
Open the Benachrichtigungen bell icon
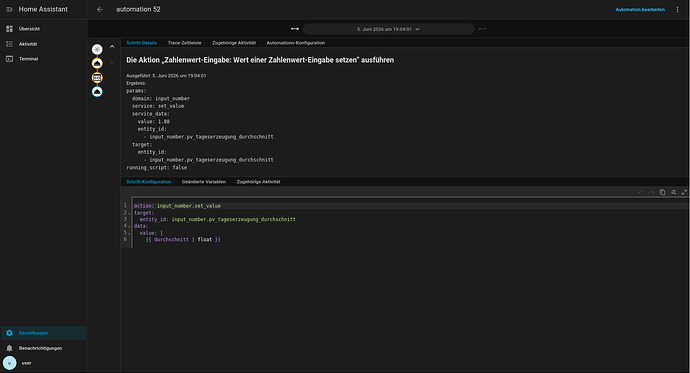[x=9, y=348]
